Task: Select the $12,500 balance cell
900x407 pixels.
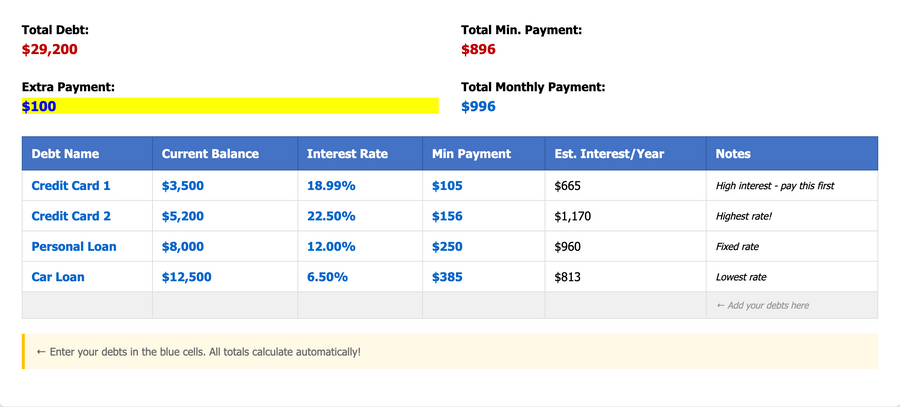Action: (x=225, y=277)
